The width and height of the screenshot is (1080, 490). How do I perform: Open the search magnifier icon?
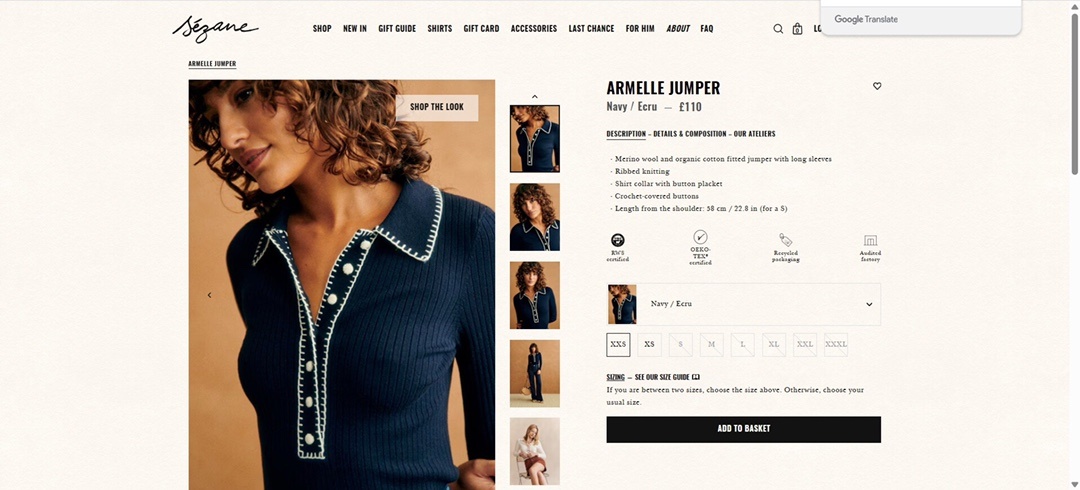(x=778, y=29)
